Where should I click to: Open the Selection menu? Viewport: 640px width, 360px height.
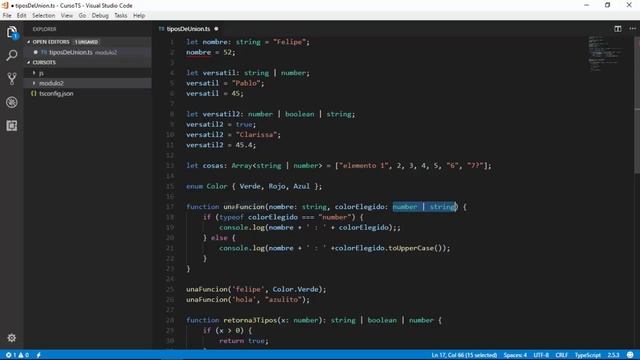pyautogui.click(x=44, y=16)
